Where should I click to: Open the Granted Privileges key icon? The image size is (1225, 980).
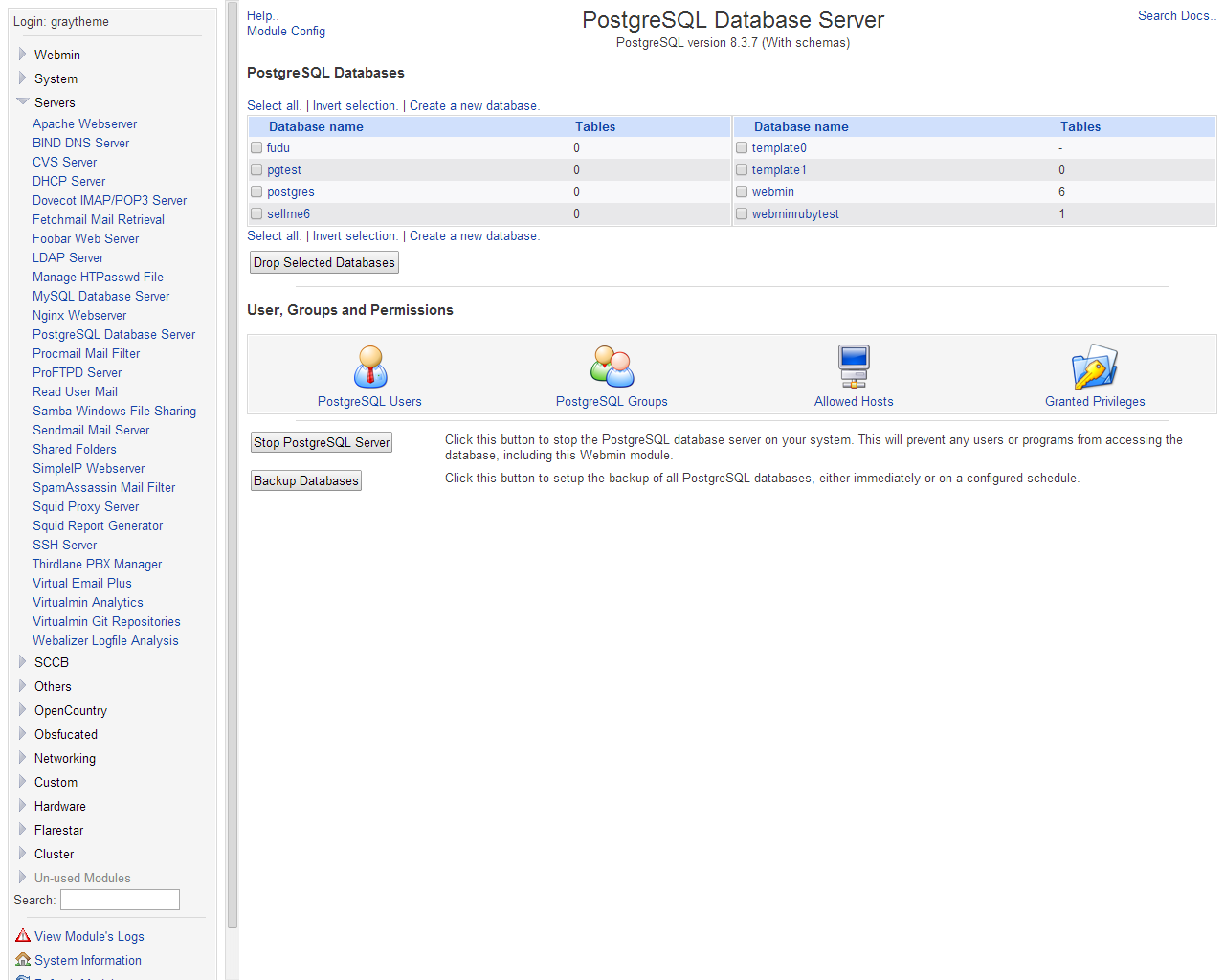click(1095, 367)
